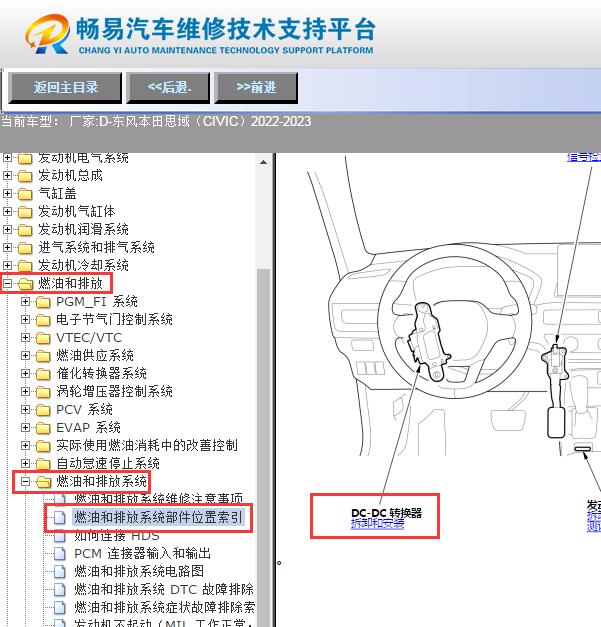Click the 进气系统和排气系统 folder icon
The image size is (601, 627).
25,248
